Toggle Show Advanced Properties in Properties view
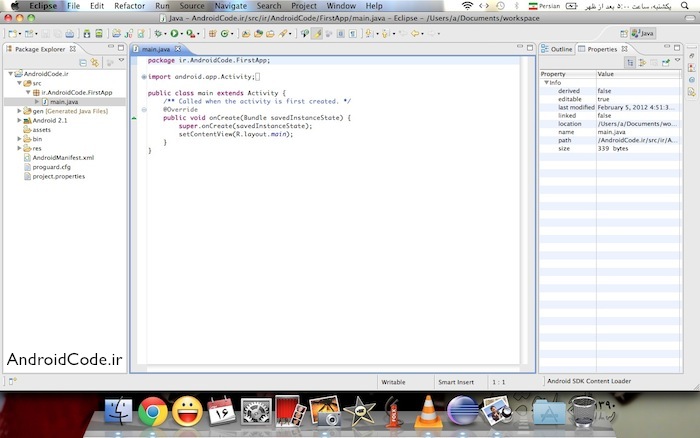The height and width of the screenshot is (438, 700). pos(642,62)
